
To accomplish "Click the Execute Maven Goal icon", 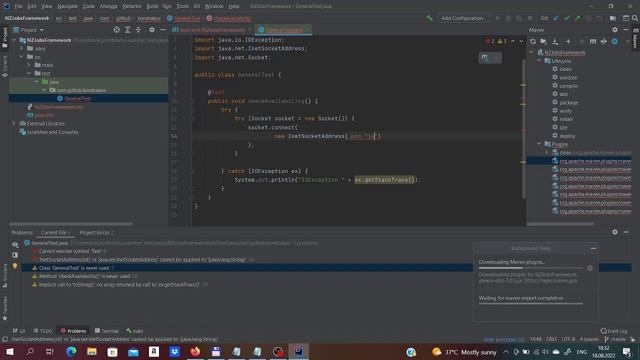I will pyautogui.click(x=593, y=41).
